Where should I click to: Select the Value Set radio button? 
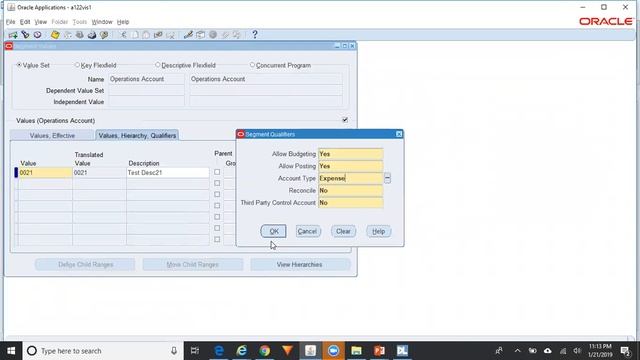click(19, 65)
